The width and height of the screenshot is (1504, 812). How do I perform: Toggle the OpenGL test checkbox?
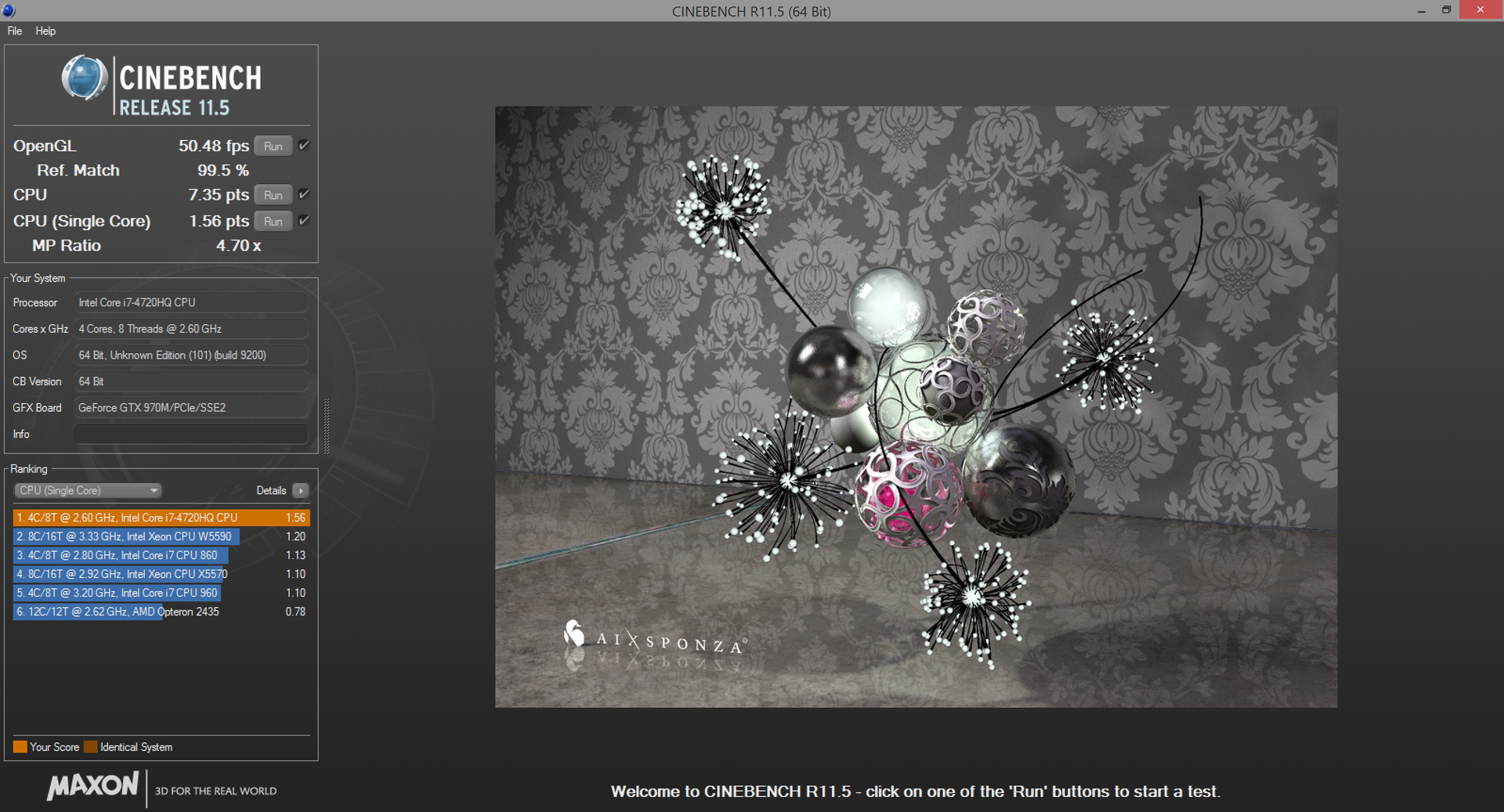[x=304, y=146]
